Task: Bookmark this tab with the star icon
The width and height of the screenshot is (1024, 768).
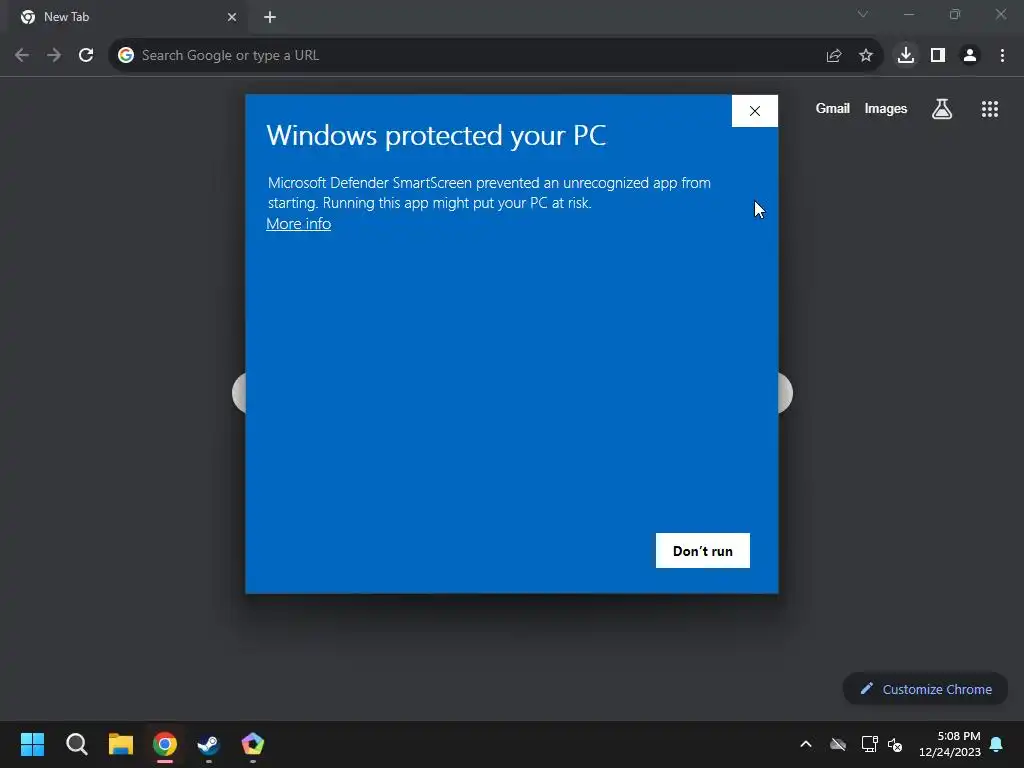Action: [x=866, y=56]
